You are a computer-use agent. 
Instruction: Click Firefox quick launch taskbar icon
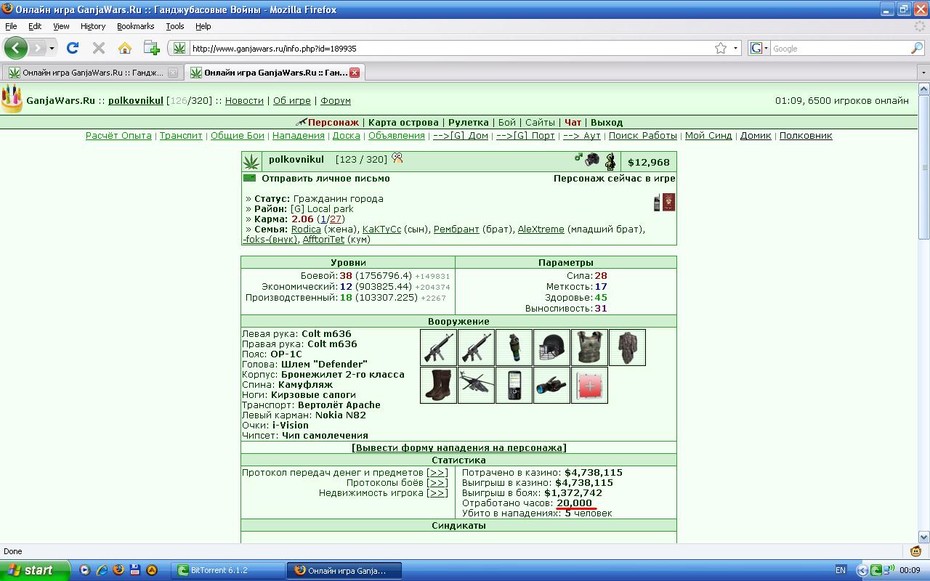tap(118, 570)
